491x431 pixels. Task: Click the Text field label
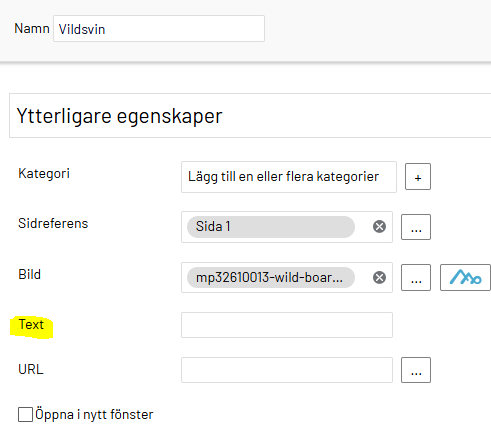31,324
